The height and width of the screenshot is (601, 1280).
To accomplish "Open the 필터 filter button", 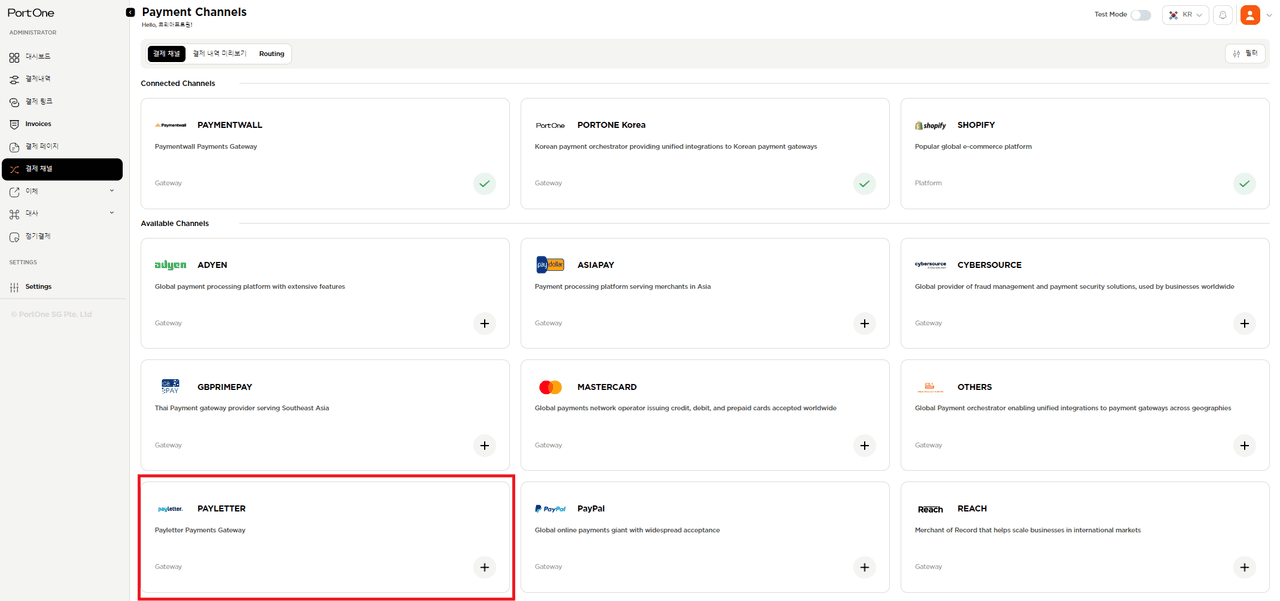I will click(1245, 54).
